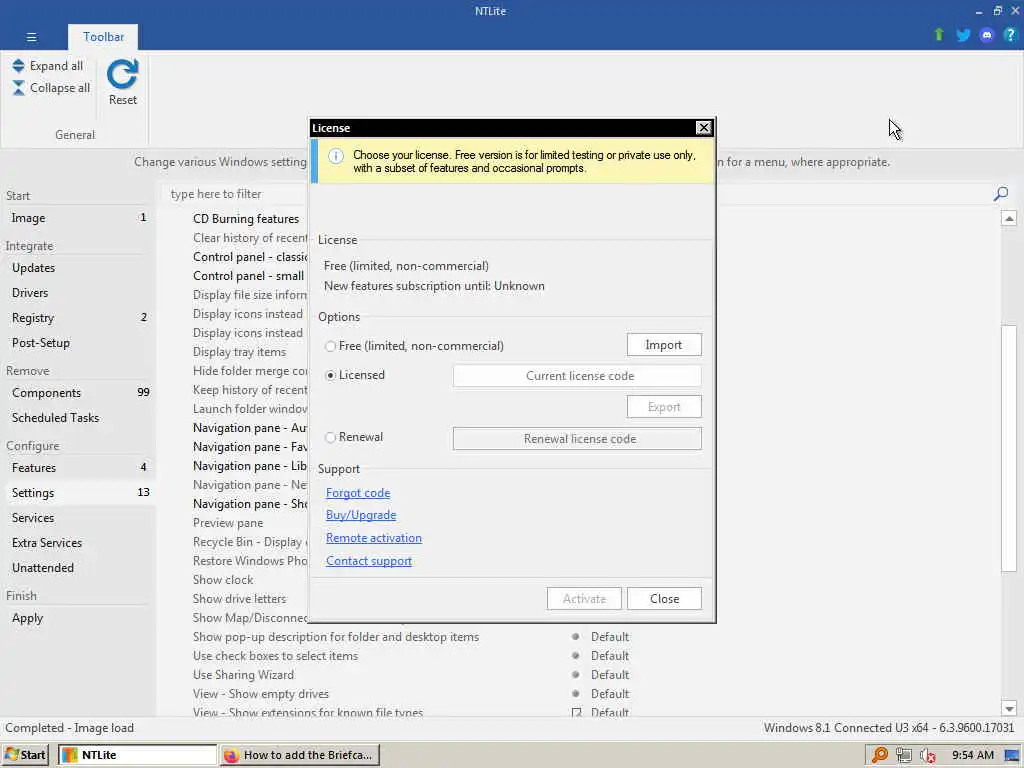Viewport: 1024px width, 768px height.
Task: Open the Remote activation link
Action: (374, 538)
